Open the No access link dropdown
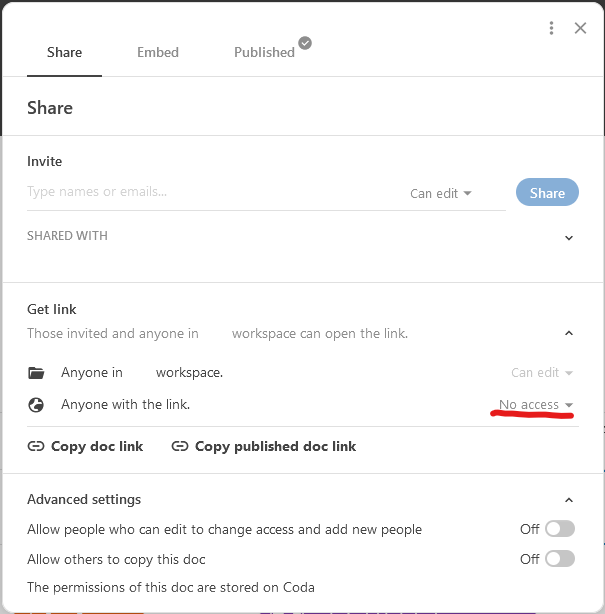This screenshot has height=614, width=605. point(536,405)
